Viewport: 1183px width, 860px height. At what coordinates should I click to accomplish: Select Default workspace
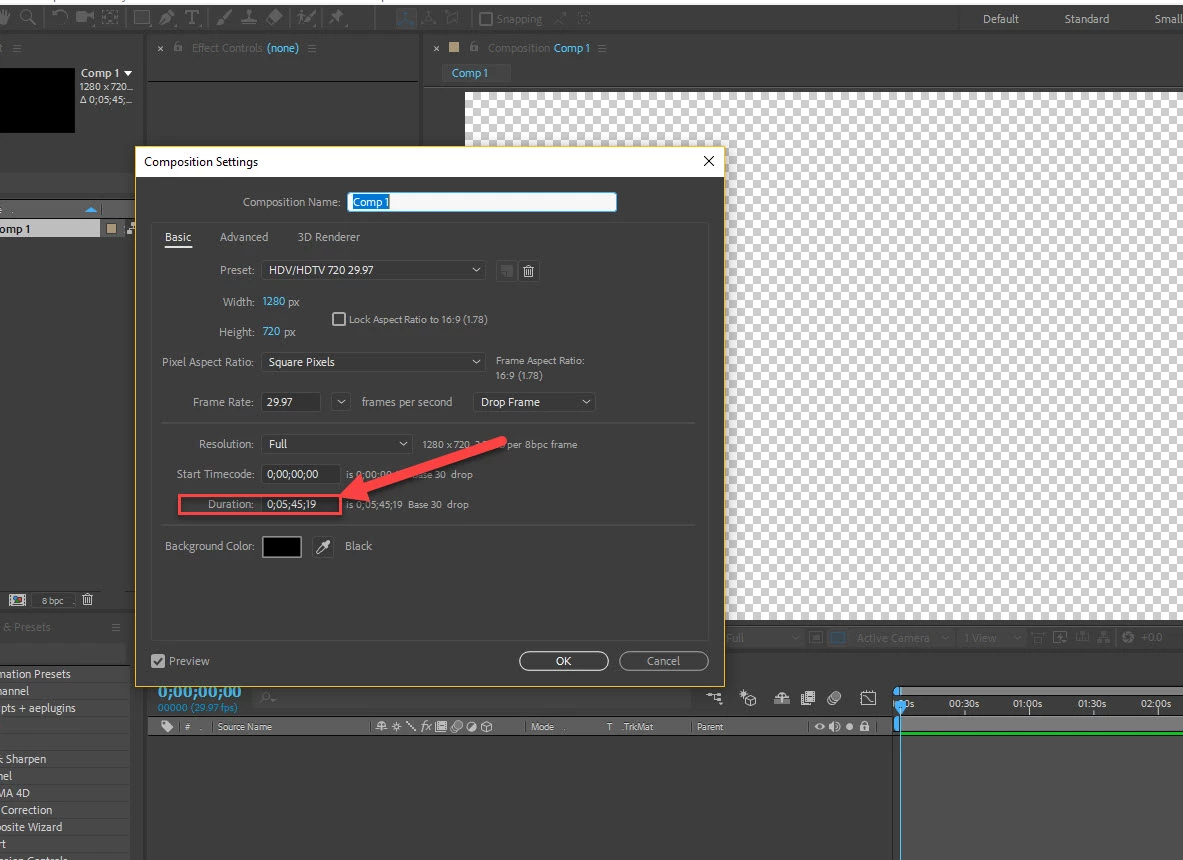coord(1000,19)
